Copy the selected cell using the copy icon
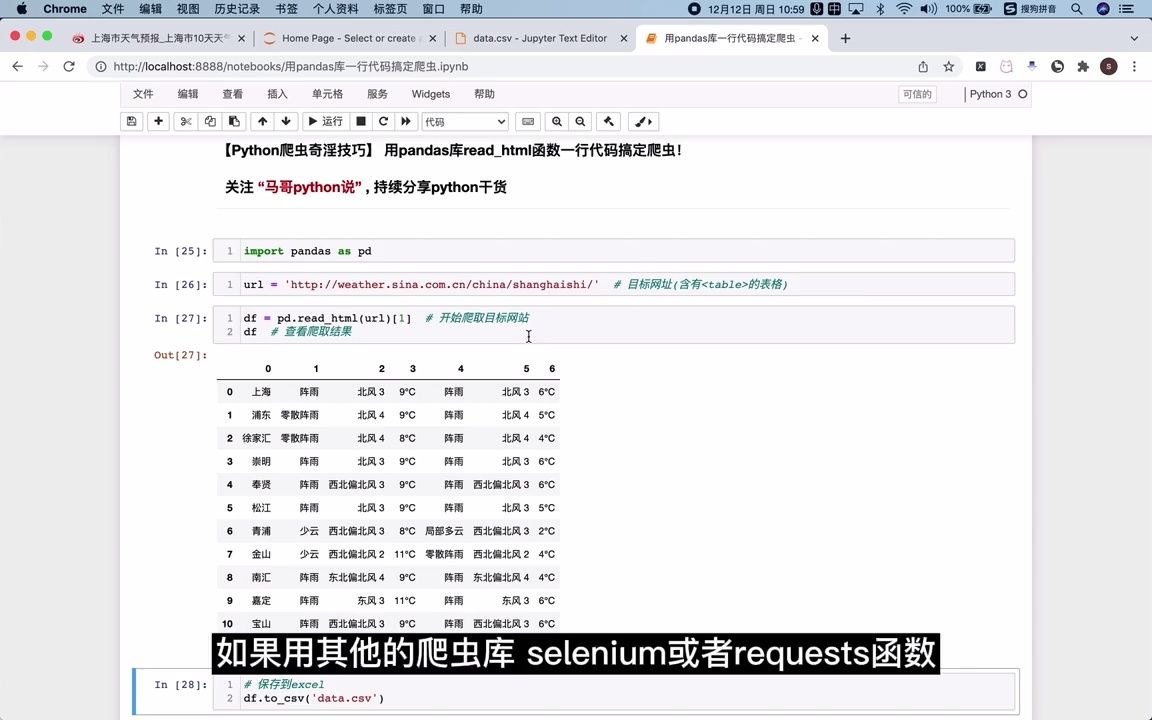The image size is (1152, 720). tap(210, 121)
